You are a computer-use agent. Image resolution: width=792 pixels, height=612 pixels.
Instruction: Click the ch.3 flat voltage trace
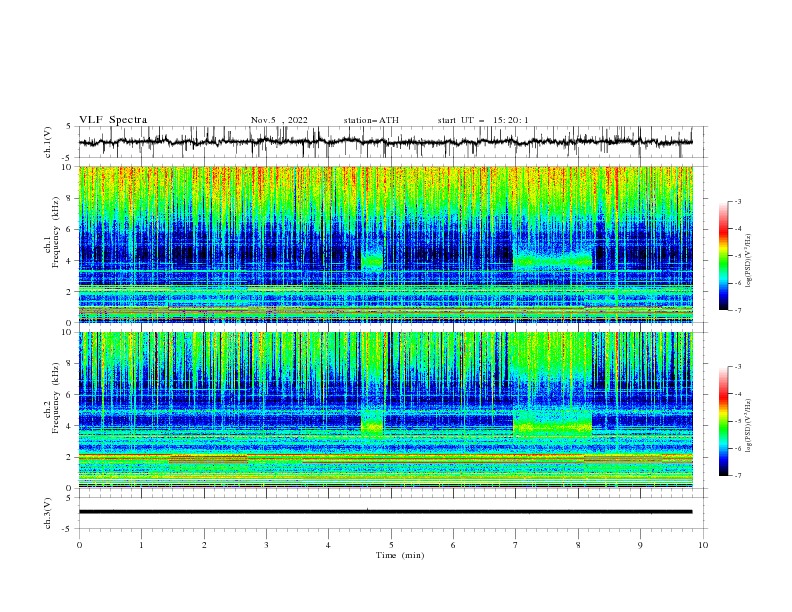pos(385,512)
